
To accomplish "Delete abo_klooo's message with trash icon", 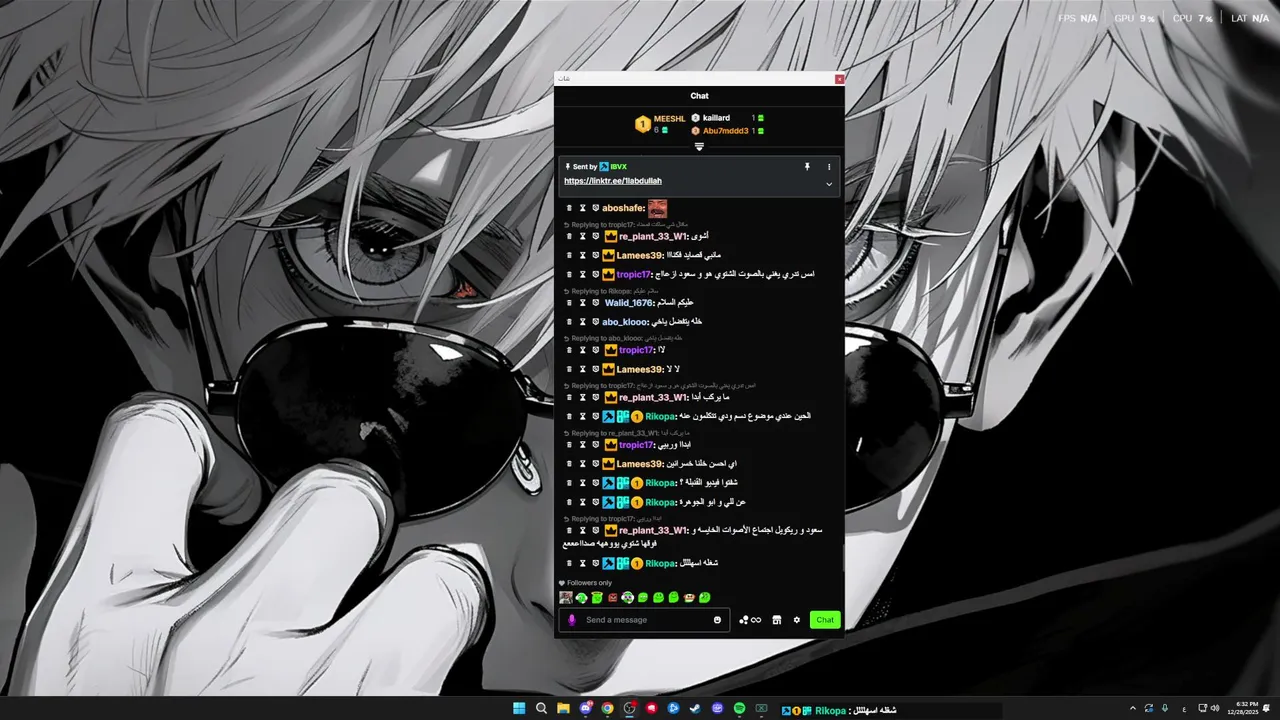I will tap(569, 322).
